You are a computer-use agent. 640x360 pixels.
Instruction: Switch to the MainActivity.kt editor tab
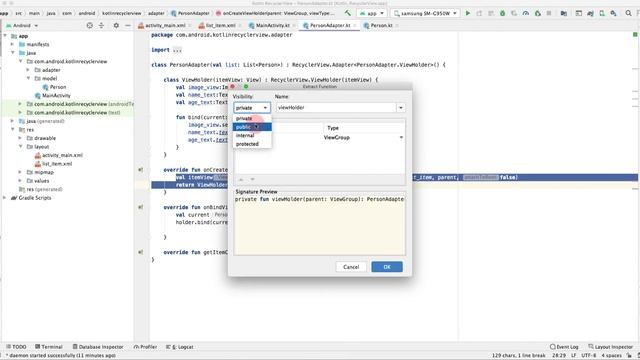272,25
